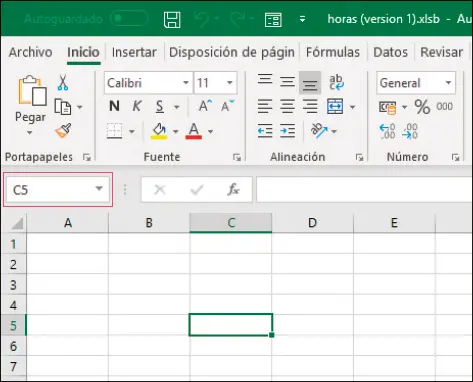This screenshot has width=473, height=382.
Task: Expand the Pegar options arrow
Action: click(x=30, y=133)
